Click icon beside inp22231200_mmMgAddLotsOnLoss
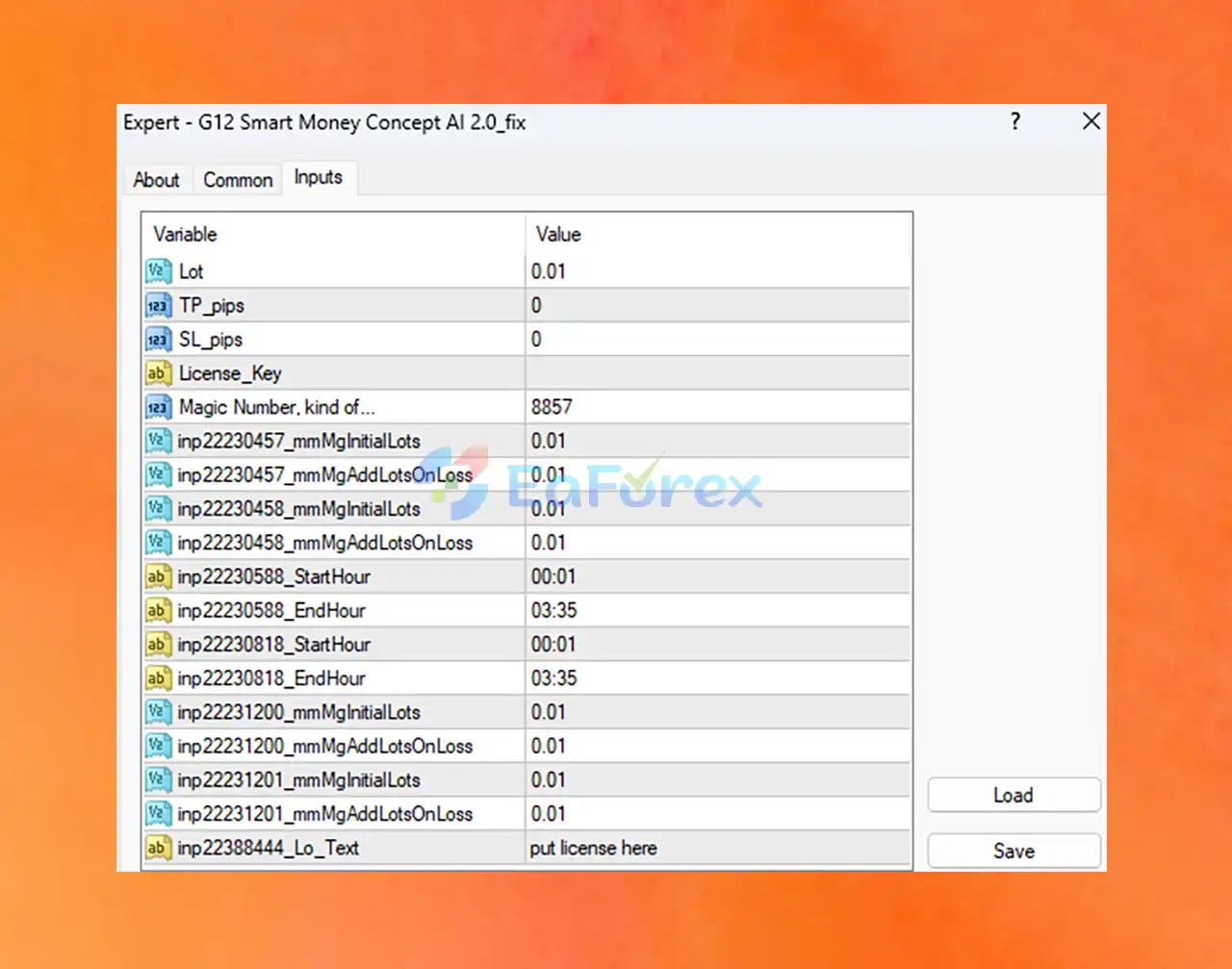The height and width of the screenshot is (969, 1232). point(158,746)
